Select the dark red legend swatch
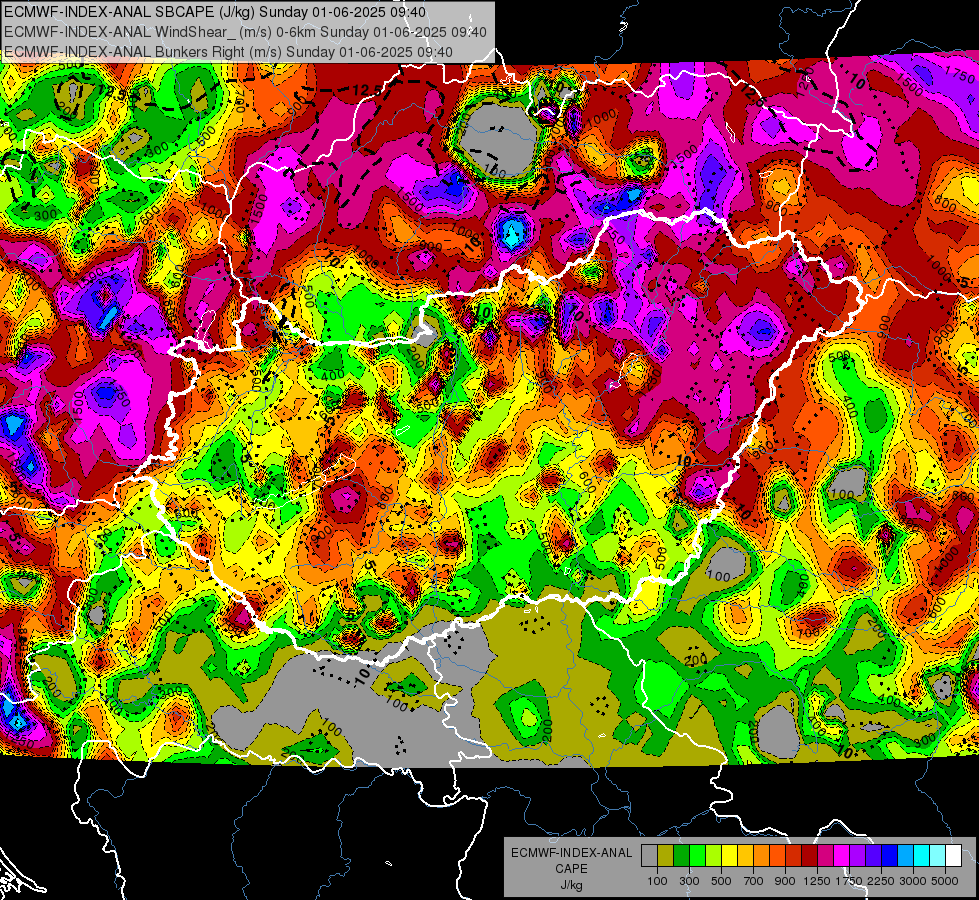The height and width of the screenshot is (900, 979). pos(809,856)
